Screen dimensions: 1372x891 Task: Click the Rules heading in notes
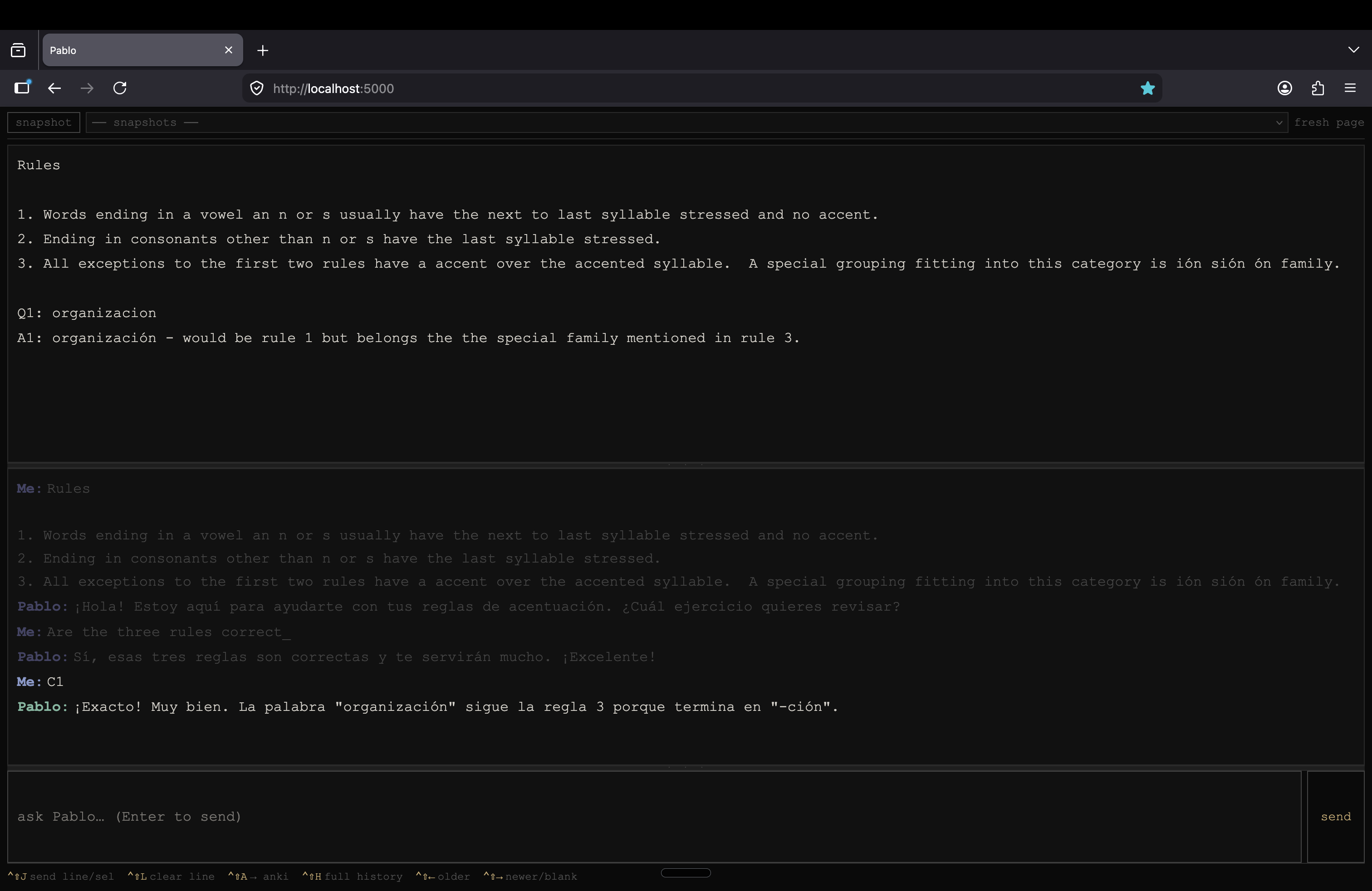click(39, 166)
